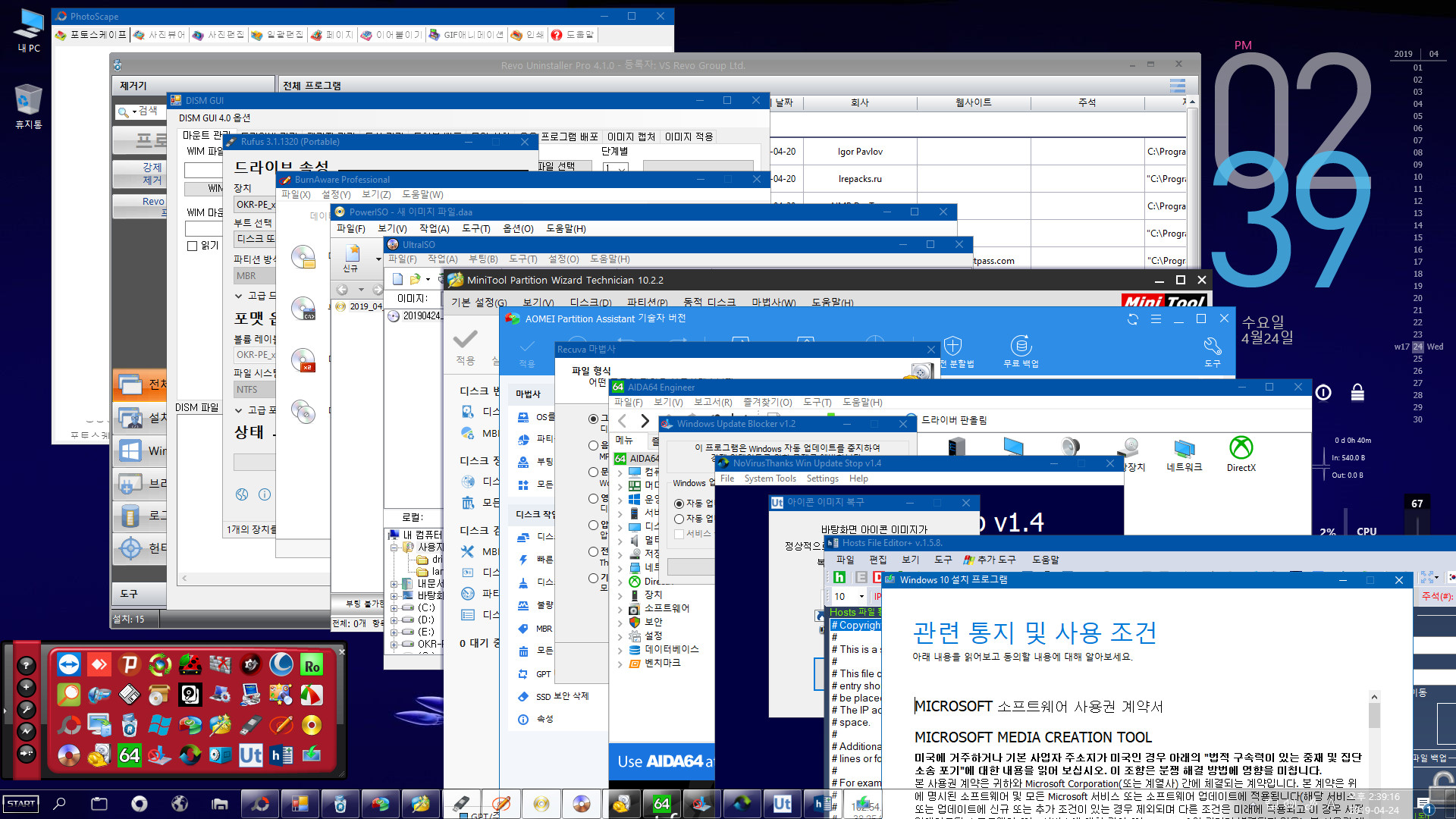Open 보고서(R) menu in AIDA64
Screen dimensions: 1456x819
tap(713, 403)
